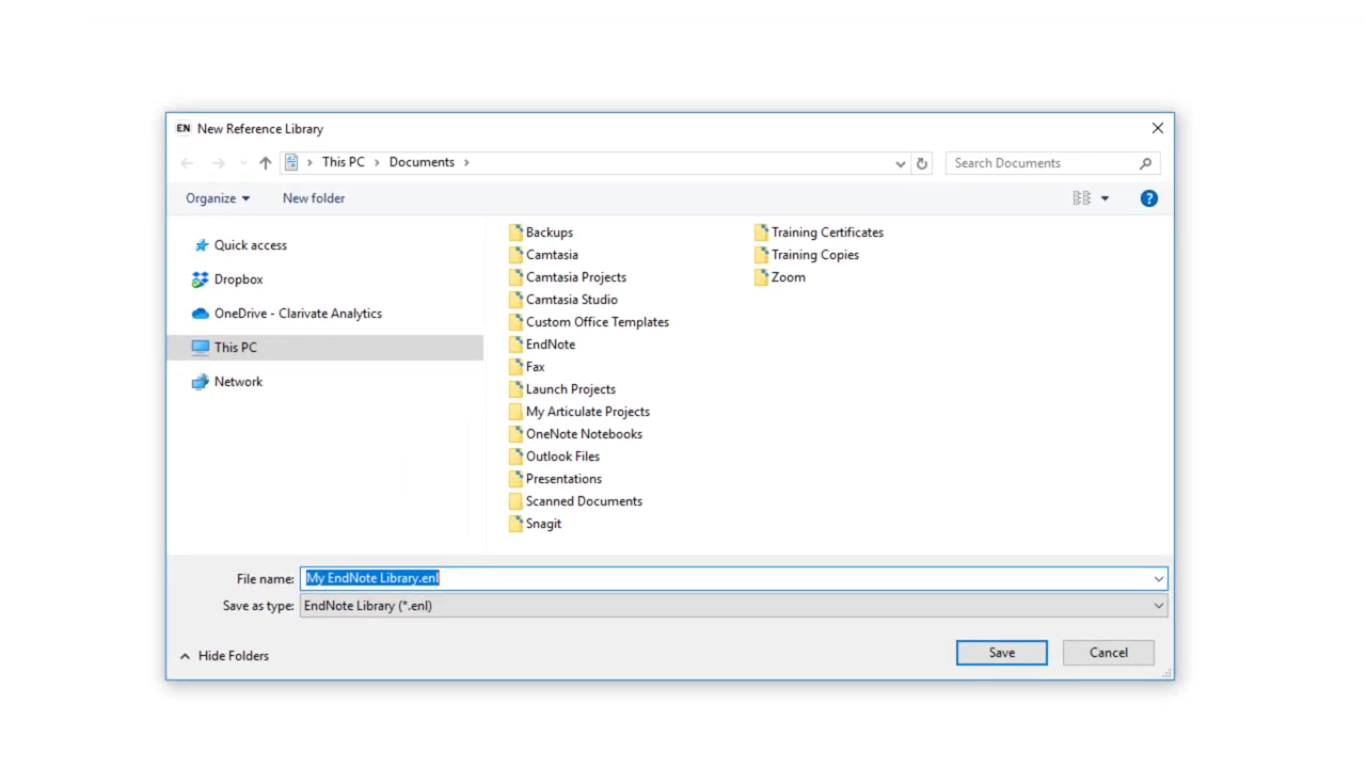Select Network in navigation pane
1366x768 pixels.
[238, 381]
